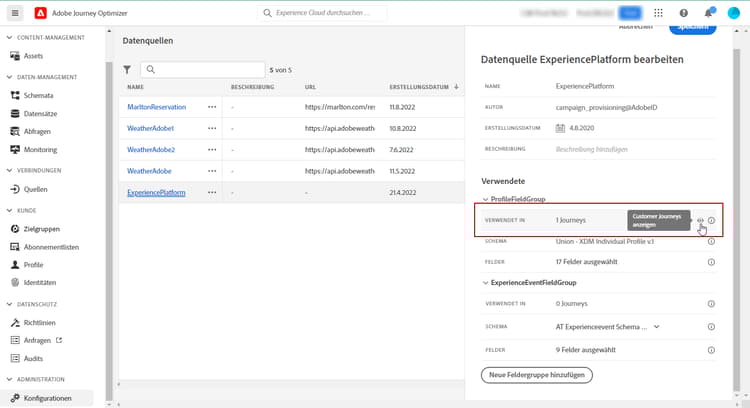This screenshot has width=750, height=408.
Task: Click the 9 Felder ausgewählt value
Action: point(585,350)
